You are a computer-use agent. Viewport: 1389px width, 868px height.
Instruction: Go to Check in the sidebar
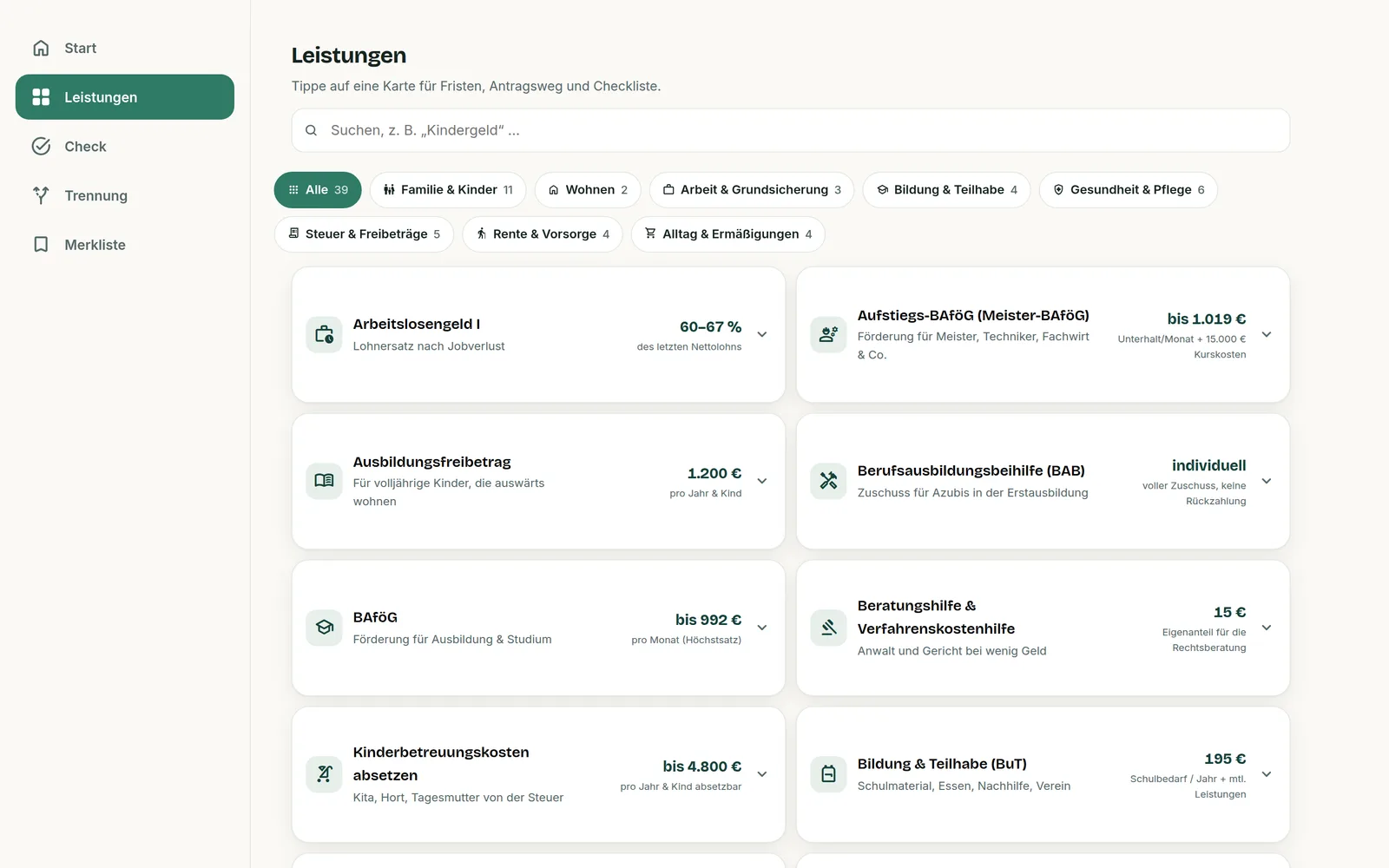125,147
